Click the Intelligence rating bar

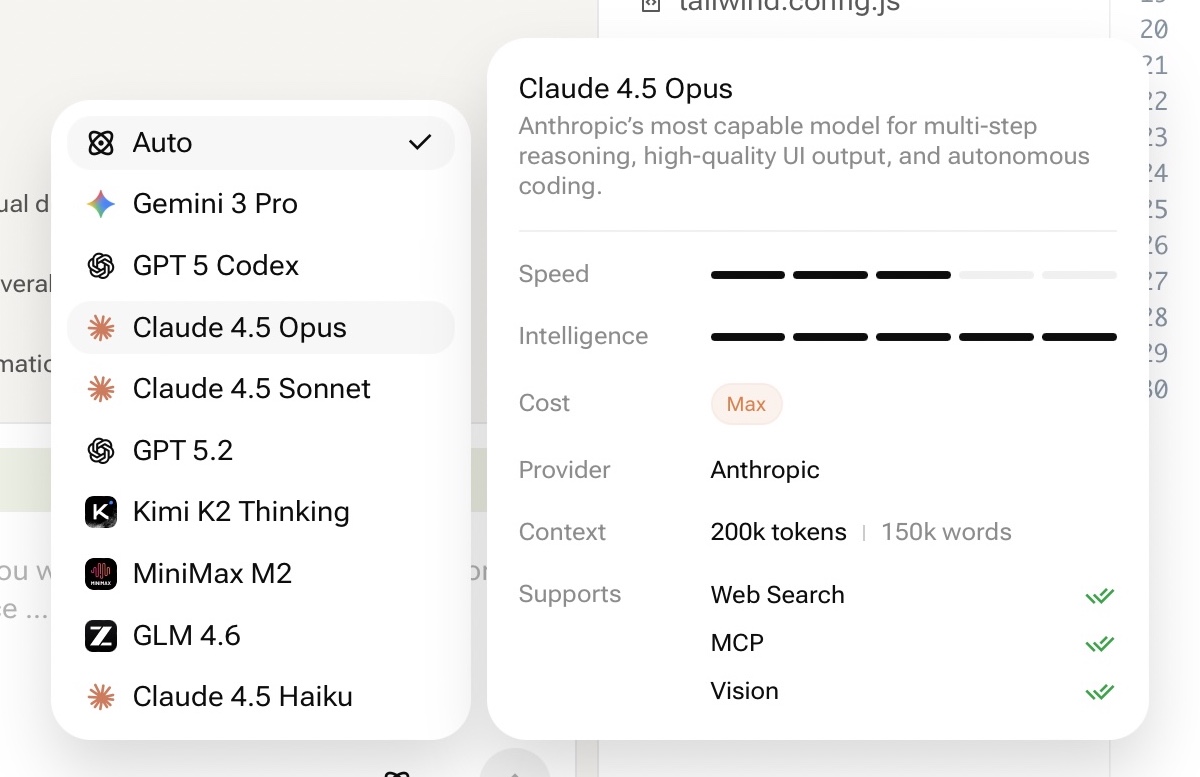[x=913, y=337]
